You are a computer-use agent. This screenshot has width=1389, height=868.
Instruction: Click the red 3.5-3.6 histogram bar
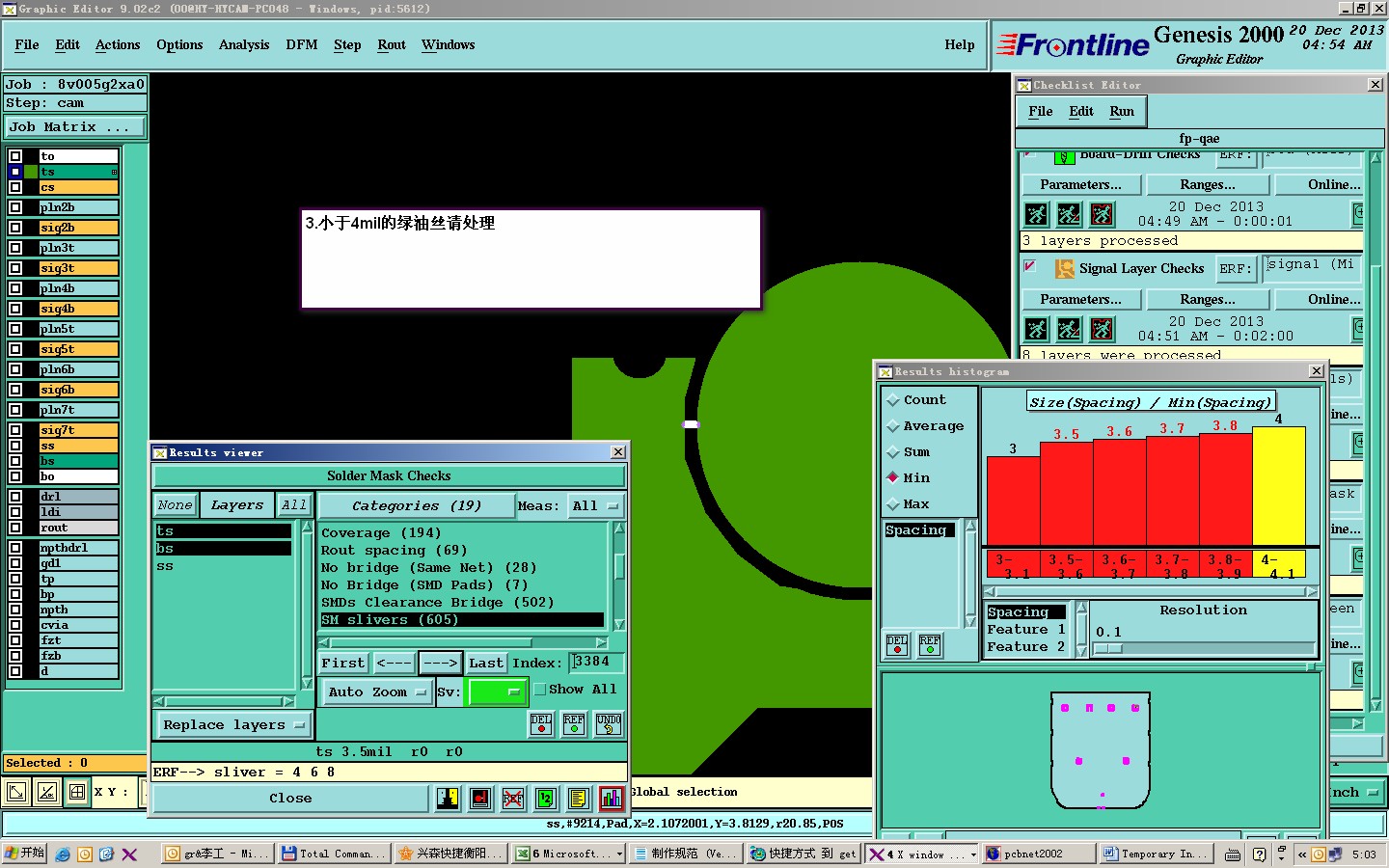[x=1066, y=494]
